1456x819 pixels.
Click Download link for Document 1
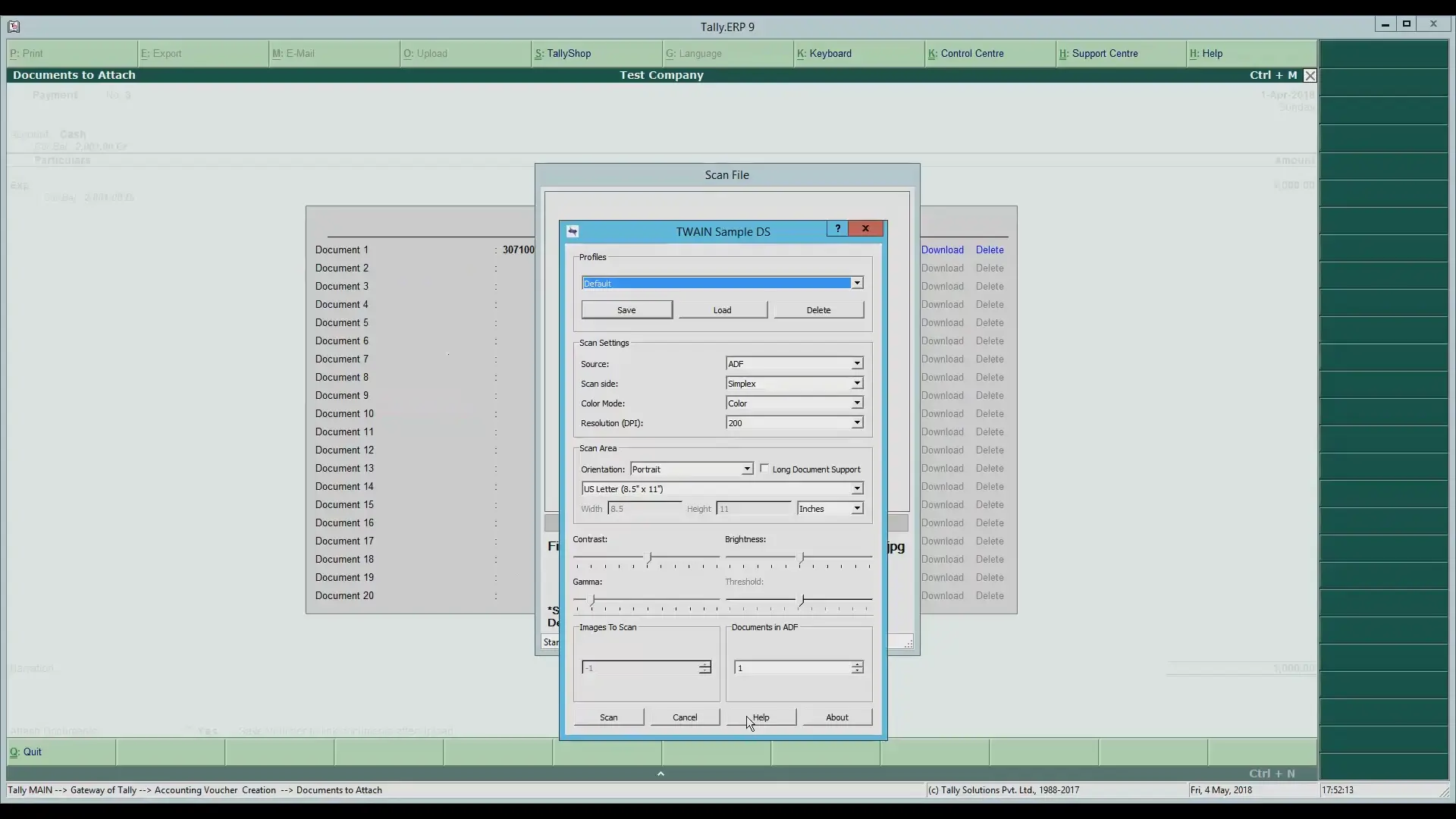click(x=943, y=249)
